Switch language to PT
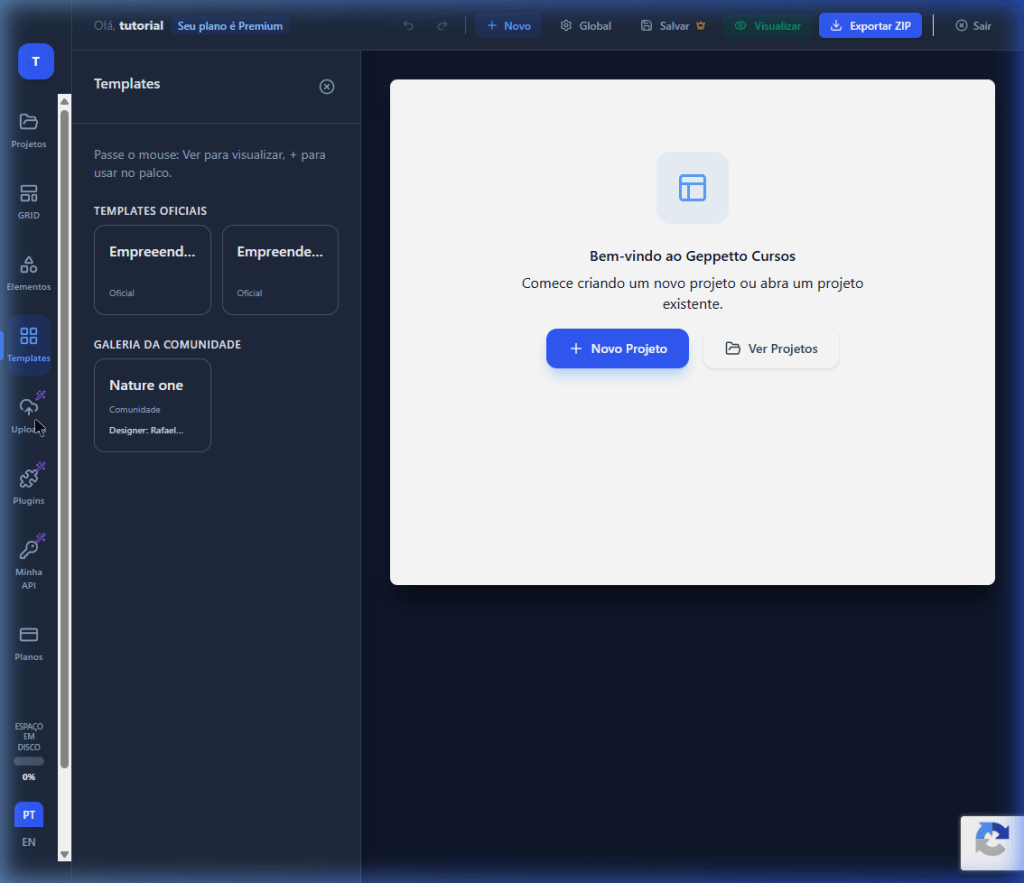Image resolution: width=1024 pixels, height=883 pixels. [x=29, y=815]
